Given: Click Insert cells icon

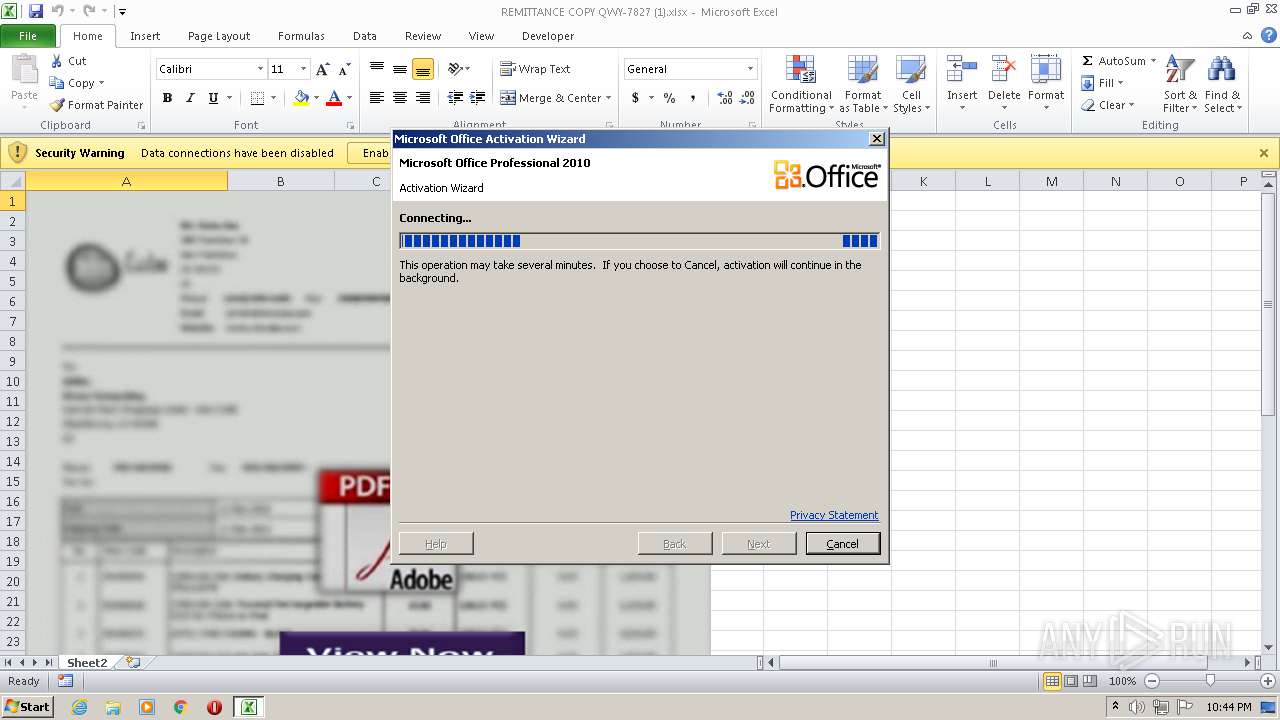Looking at the screenshot, I should pos(962,71).
